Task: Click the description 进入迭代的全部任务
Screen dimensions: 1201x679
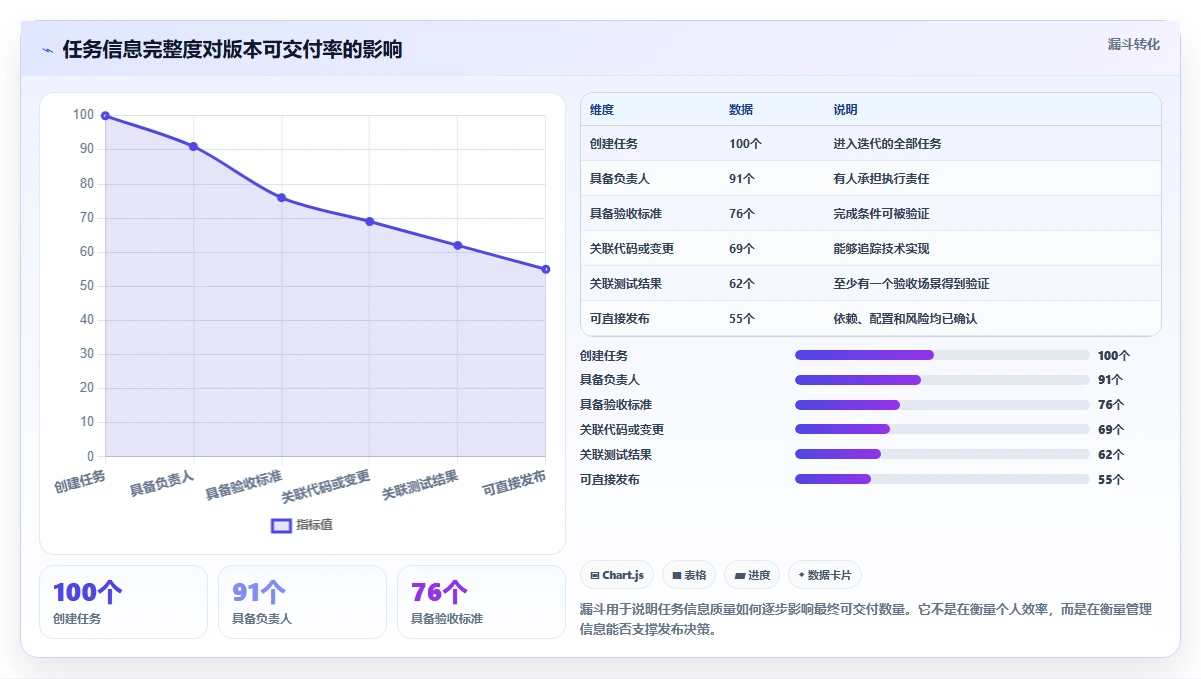Action: (x=887, y=144)
